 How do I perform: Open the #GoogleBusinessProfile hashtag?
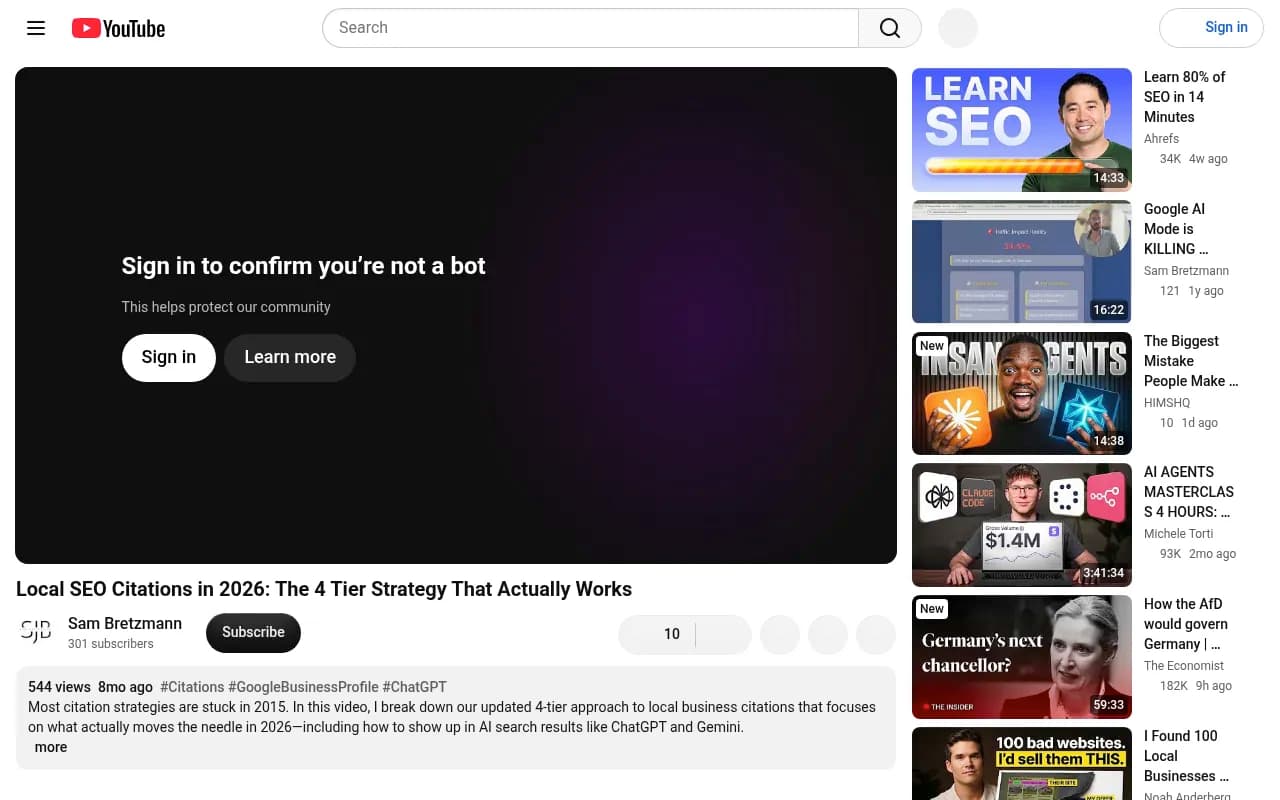(x=303, y=687)
